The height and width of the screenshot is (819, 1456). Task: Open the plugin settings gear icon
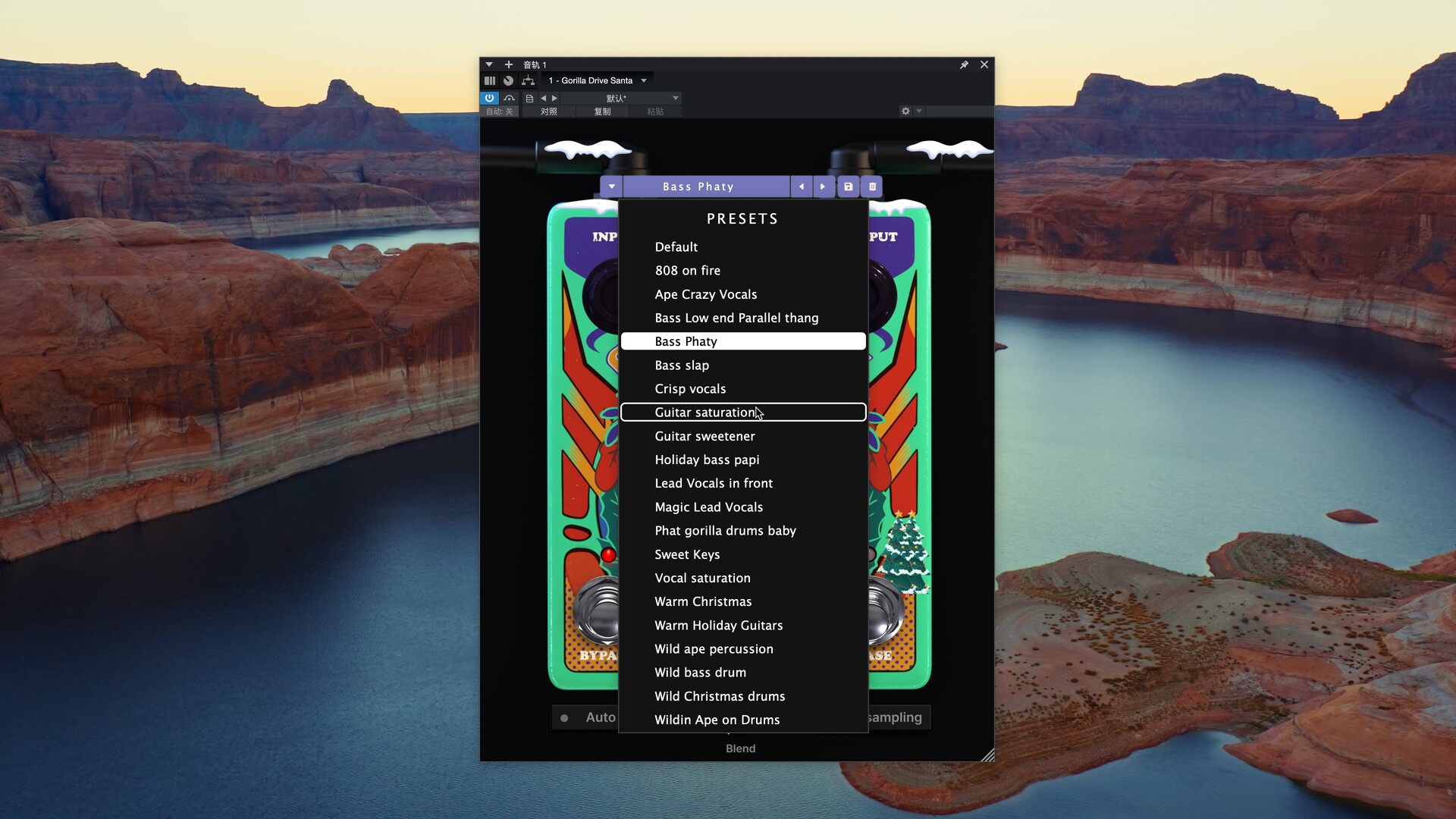point(905,111)
